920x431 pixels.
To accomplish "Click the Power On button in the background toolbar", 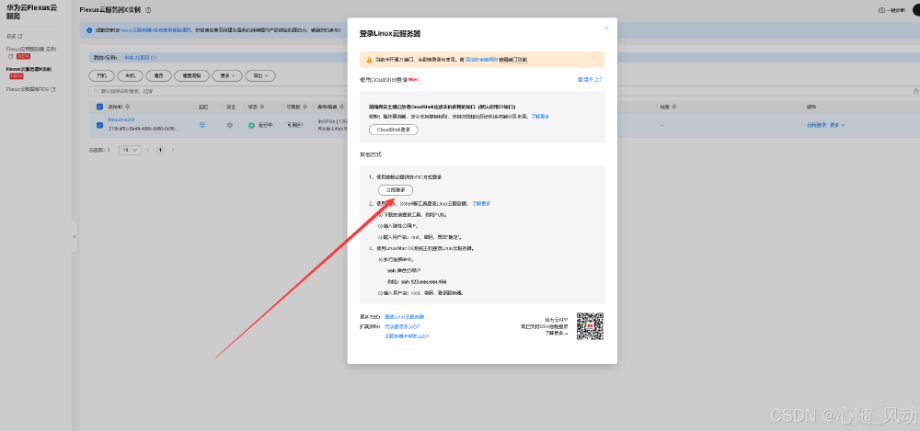I will click(102, 76).
